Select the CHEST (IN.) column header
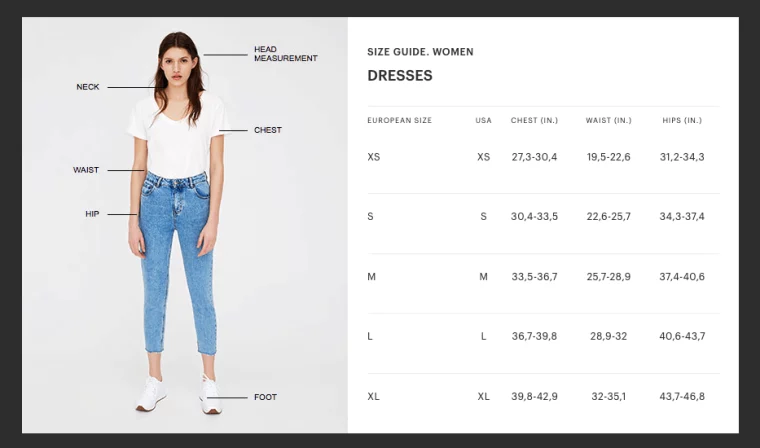 [534, 121]
